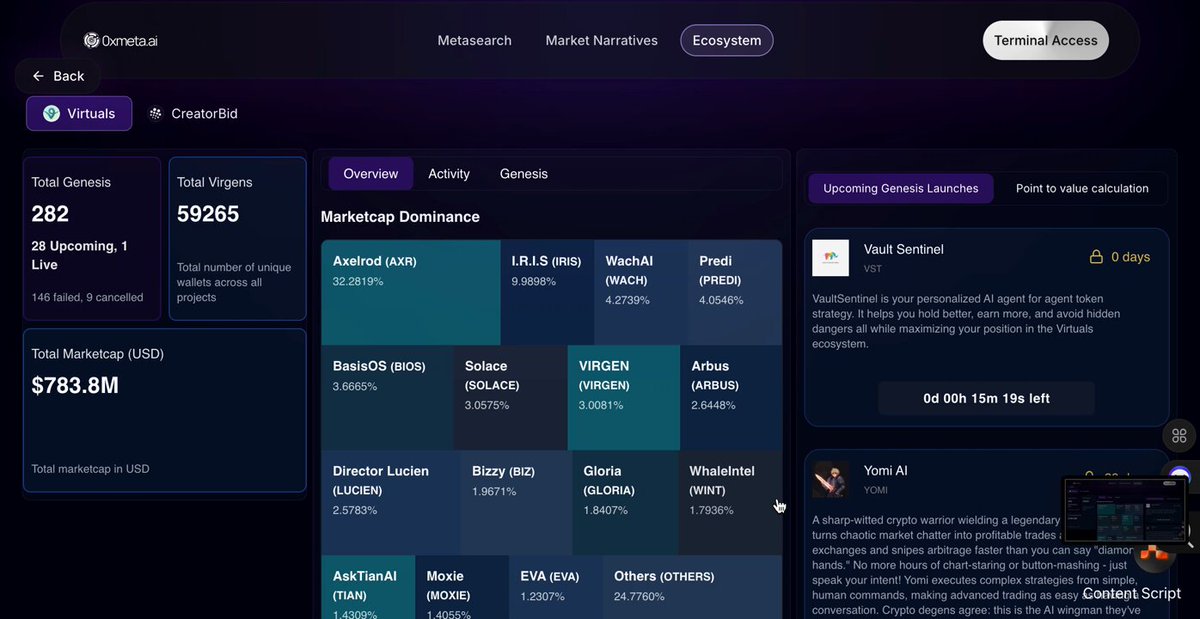
Task: Click the Vault Sentinel project logo
Action: (830, 257)
